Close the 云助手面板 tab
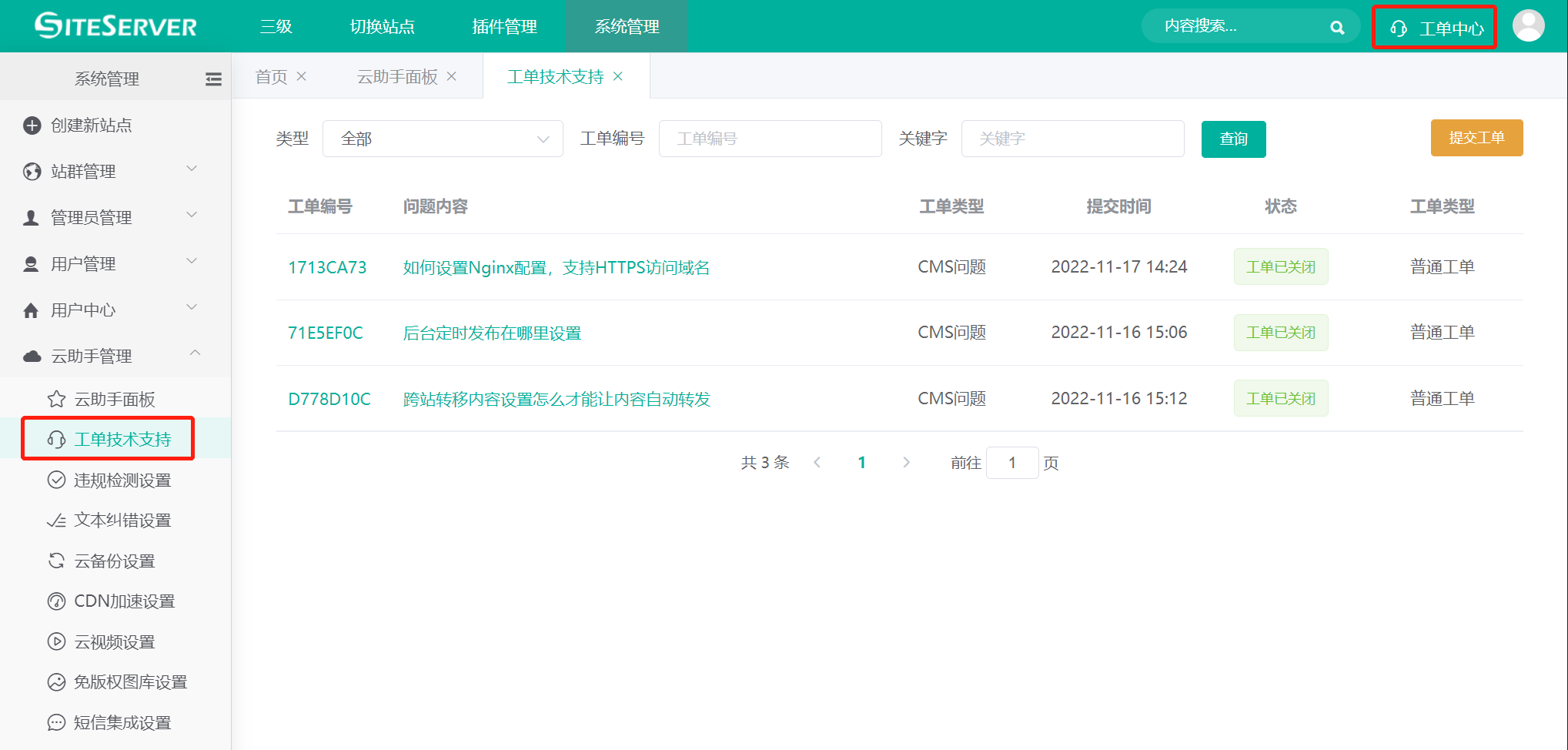Image resolution: width=1568 pixels, height=750 pixels. pos(452,76)
